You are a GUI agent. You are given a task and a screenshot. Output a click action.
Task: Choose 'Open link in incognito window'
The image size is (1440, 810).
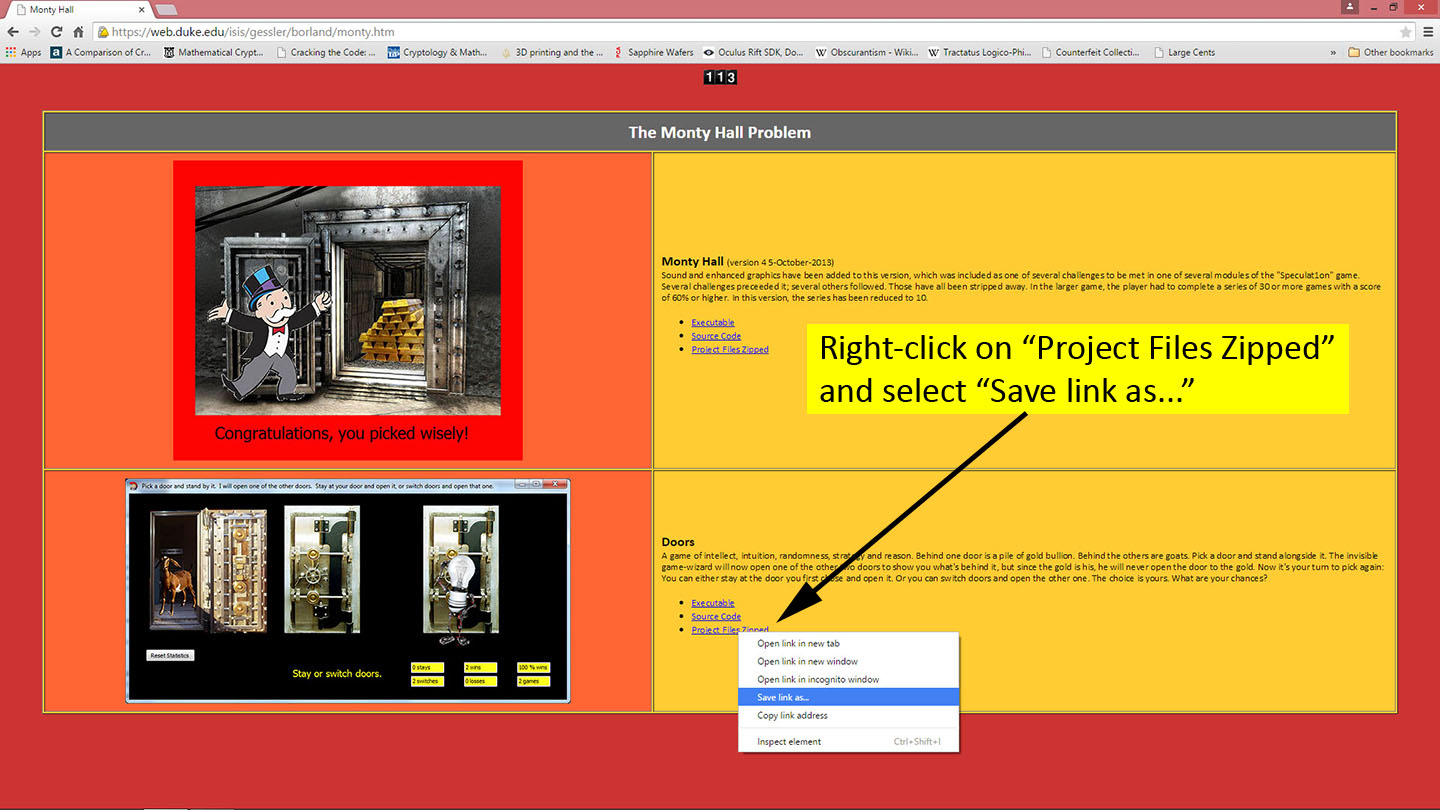[848, 679]
